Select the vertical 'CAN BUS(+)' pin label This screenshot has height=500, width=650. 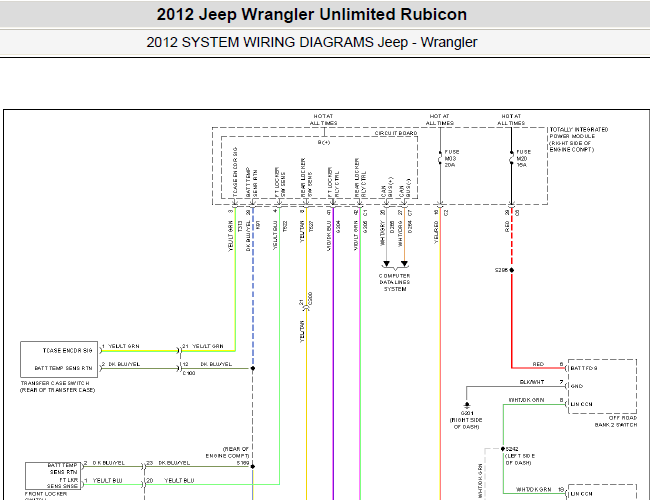click(387, 187)
